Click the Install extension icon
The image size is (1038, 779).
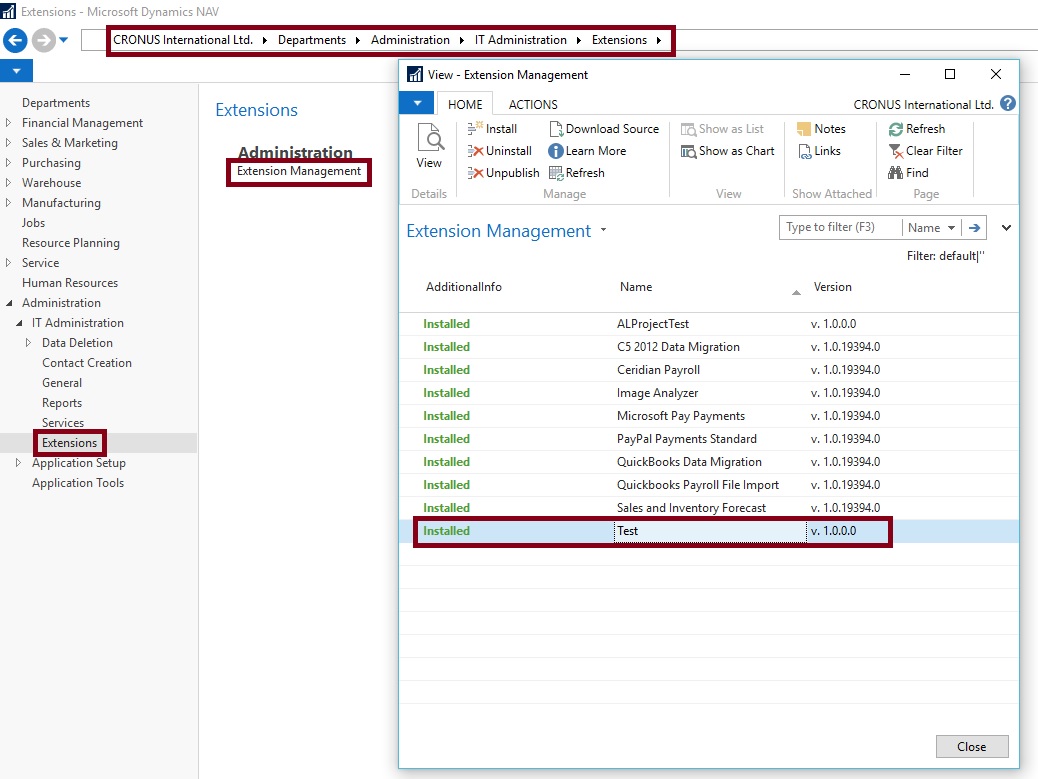476,129
